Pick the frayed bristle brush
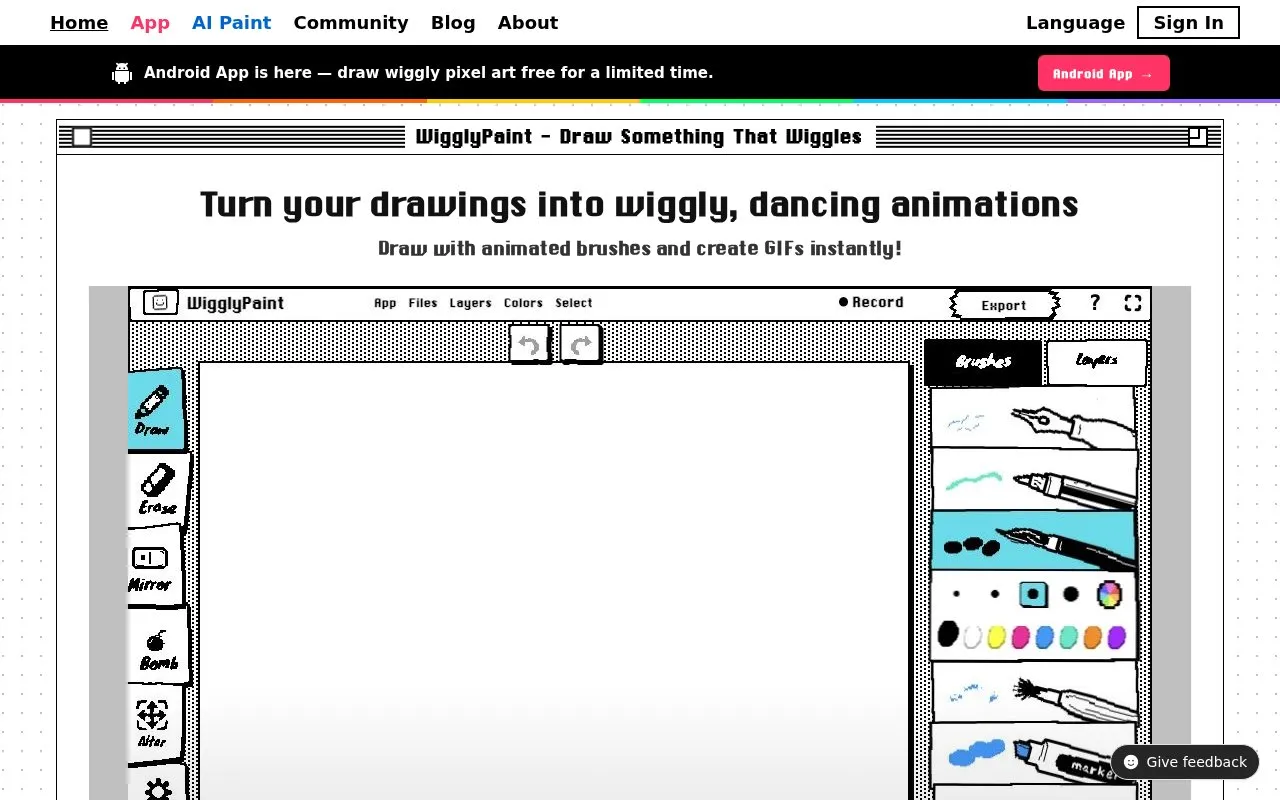This screenshot has width=1280, height=800. point(1034,692)
